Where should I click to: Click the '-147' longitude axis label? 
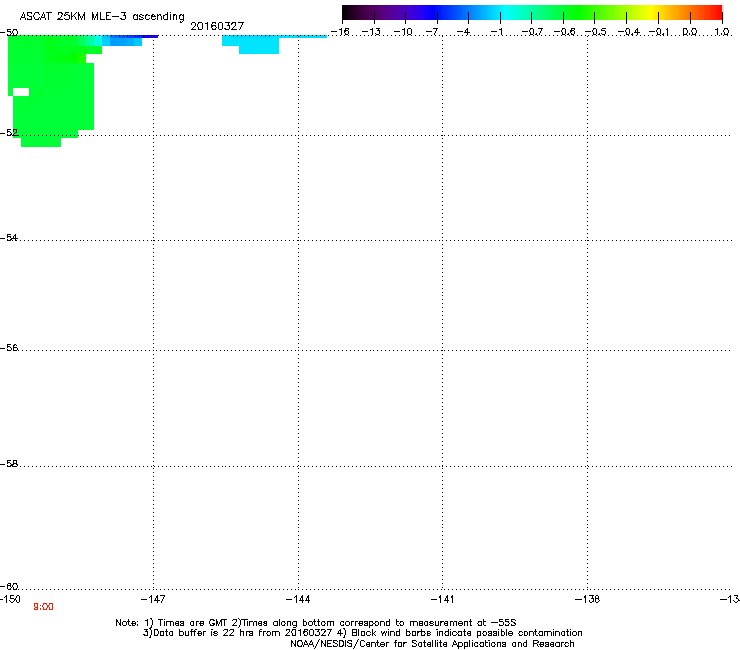click(x=153, y=599)
